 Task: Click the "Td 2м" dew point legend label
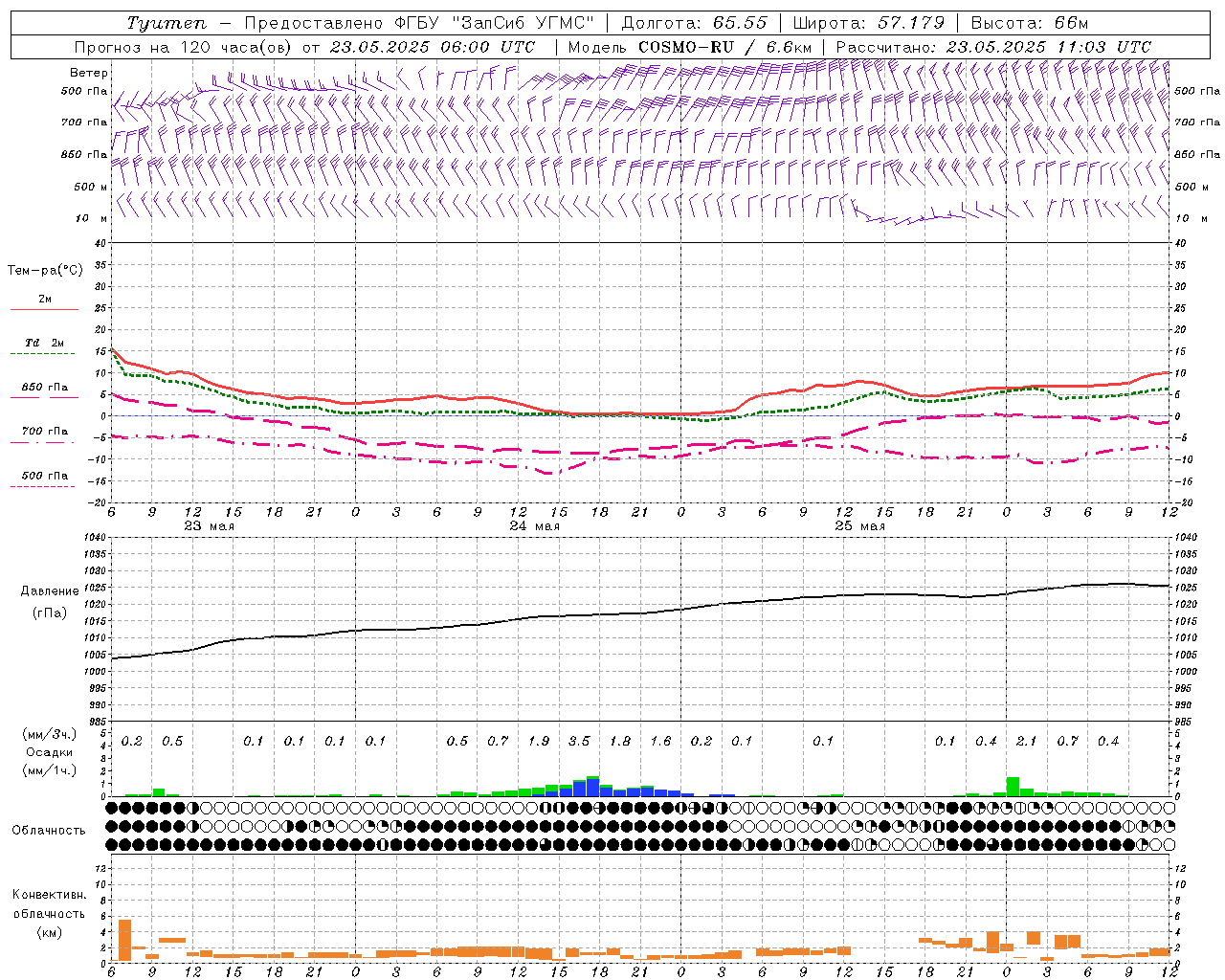(44, 343)
